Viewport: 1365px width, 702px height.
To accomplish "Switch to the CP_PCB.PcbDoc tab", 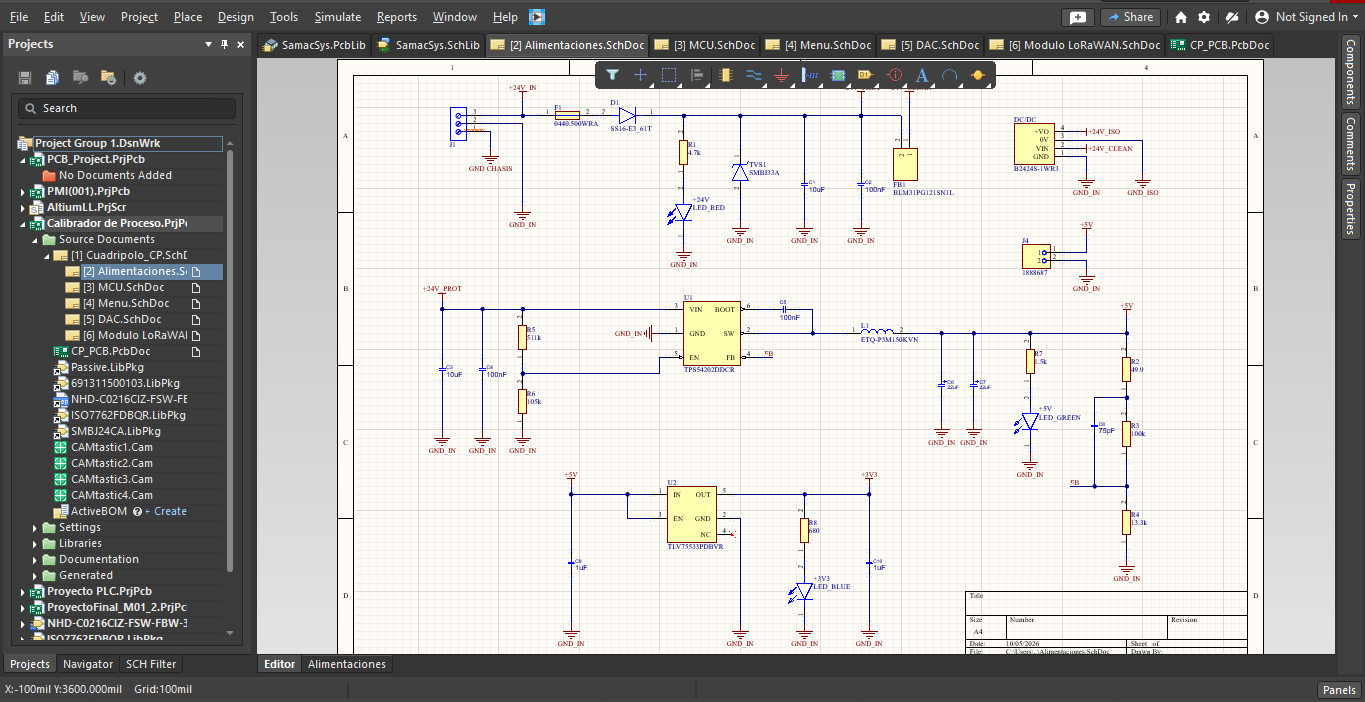I will coord(1220,45).
